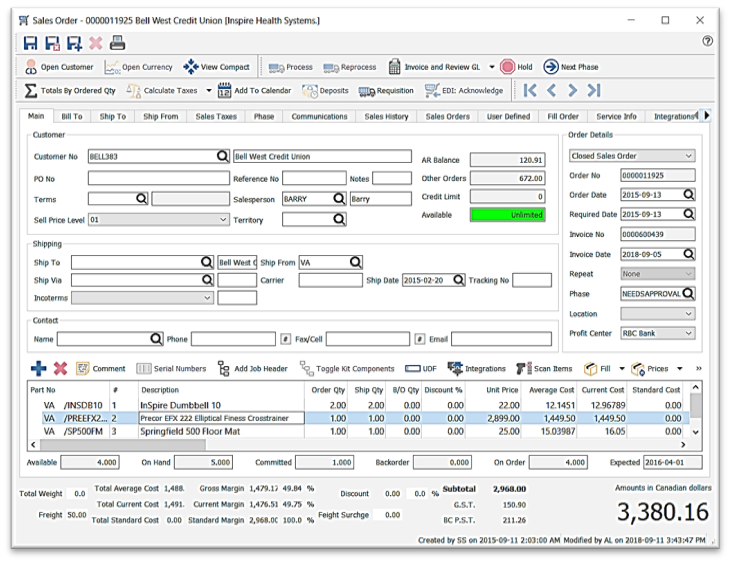Image resolution: width=731 pixels, height=563 pixels.
Task: Click the Next Phase button
Action: pos(571,67)
